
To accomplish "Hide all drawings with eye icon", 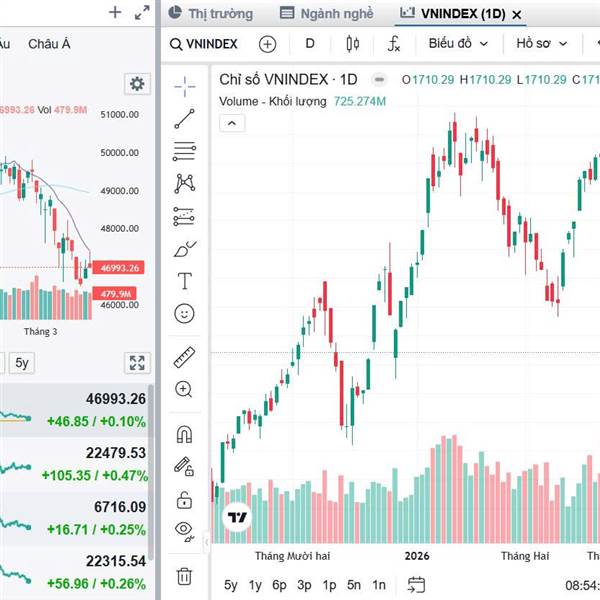I will pos(185,530).
